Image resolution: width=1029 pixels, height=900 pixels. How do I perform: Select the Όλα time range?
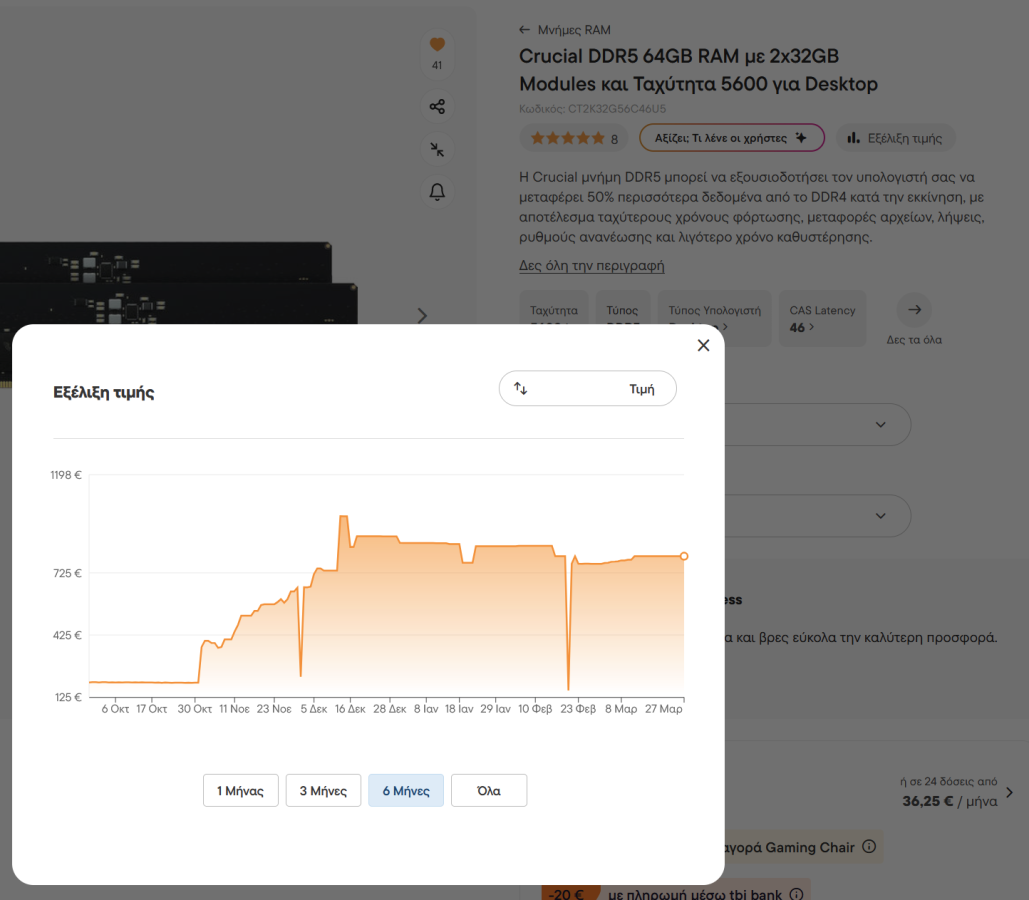(488, 790)
